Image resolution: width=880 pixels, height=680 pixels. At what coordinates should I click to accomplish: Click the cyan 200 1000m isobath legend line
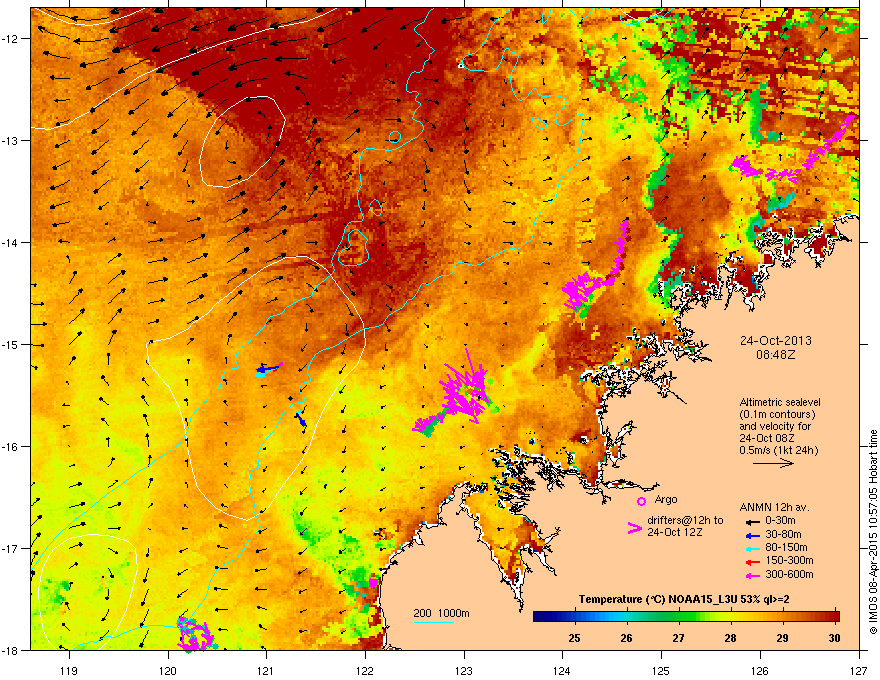coord(434,622)
